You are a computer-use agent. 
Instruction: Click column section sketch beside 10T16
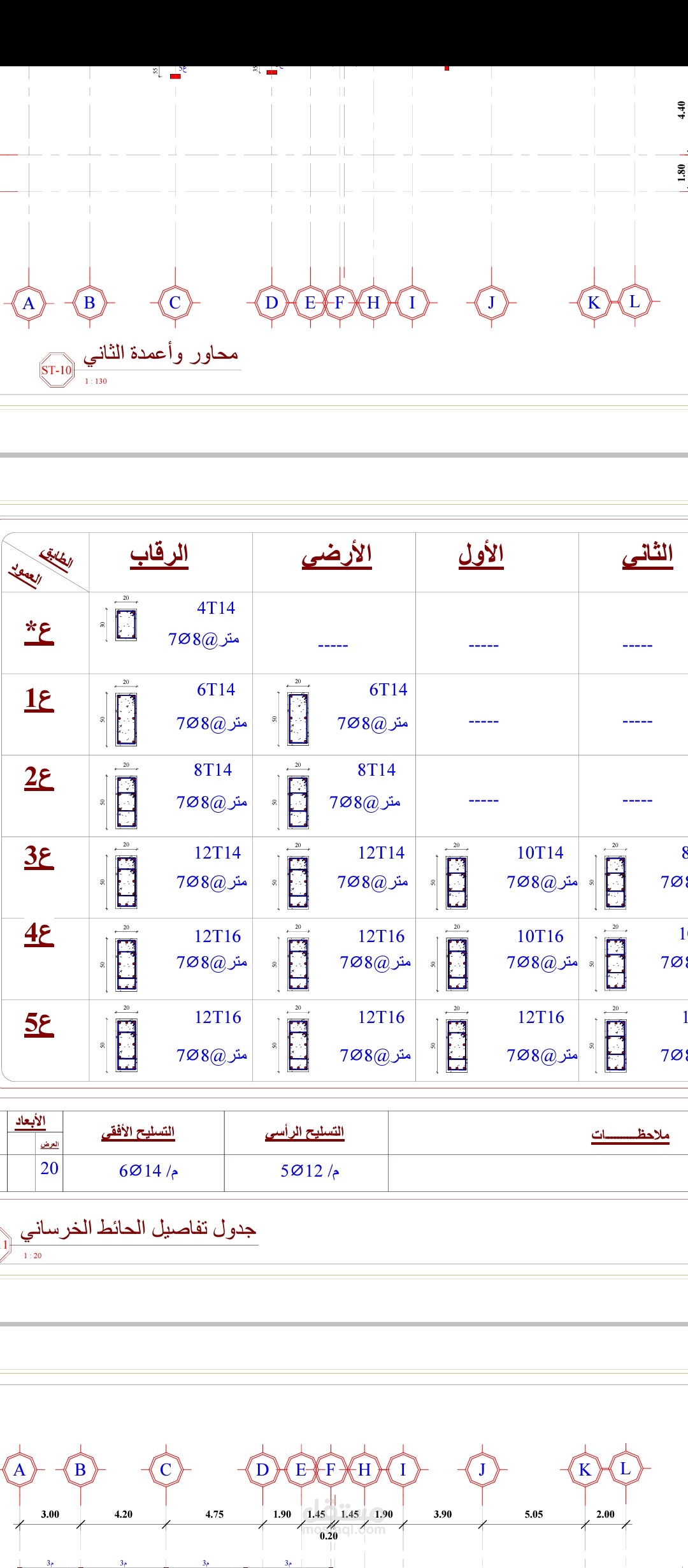pyautogui.click(x=457, y=963)
